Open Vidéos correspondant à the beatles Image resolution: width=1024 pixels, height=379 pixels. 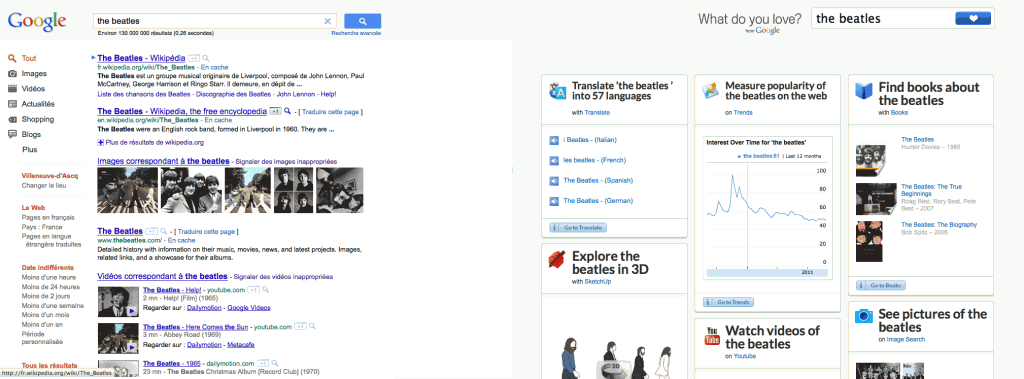pos(162,276)
